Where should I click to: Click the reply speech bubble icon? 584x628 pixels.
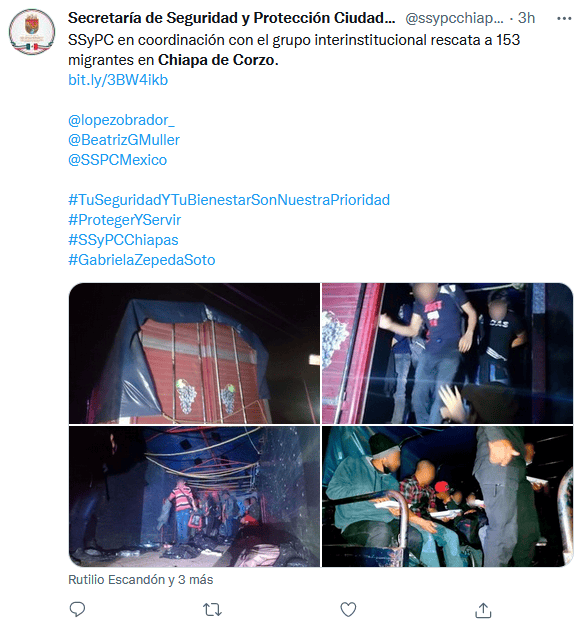77,609
